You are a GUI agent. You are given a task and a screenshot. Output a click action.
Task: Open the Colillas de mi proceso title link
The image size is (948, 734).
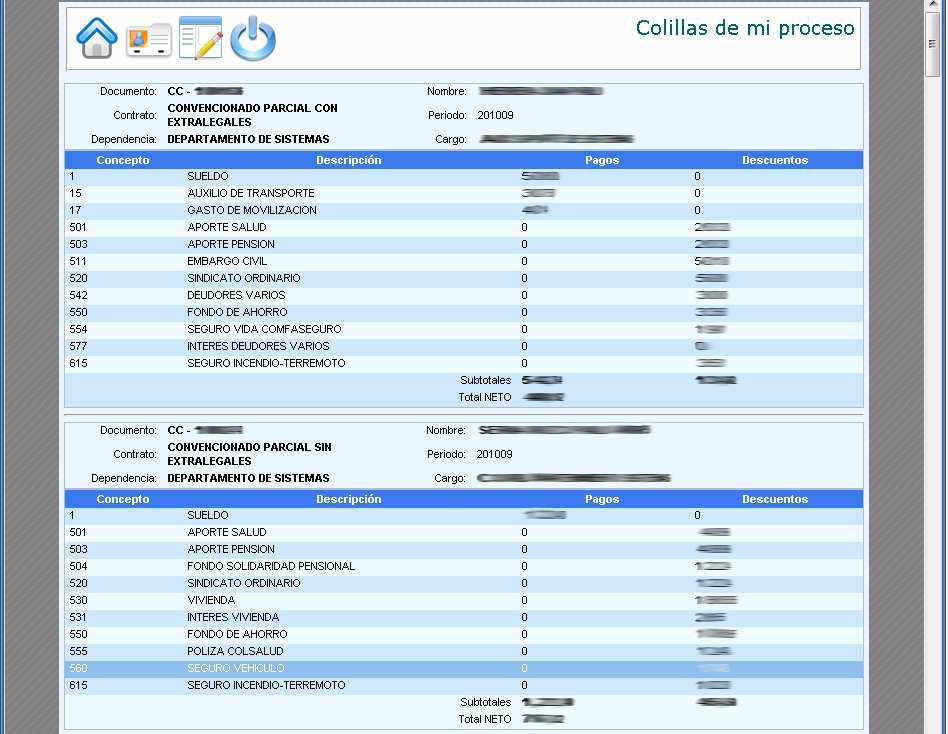(x=745, y=28)
